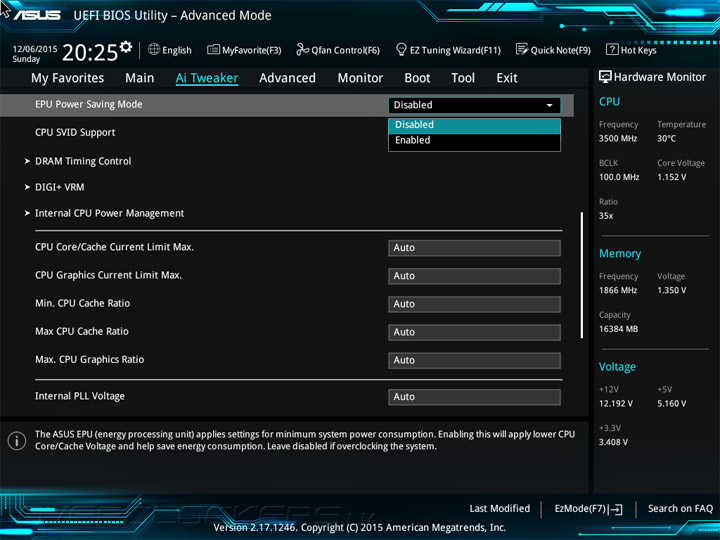Click the vertical scrollbar in the settings list
The image size is (720, 540).
(x=581, y=275)
